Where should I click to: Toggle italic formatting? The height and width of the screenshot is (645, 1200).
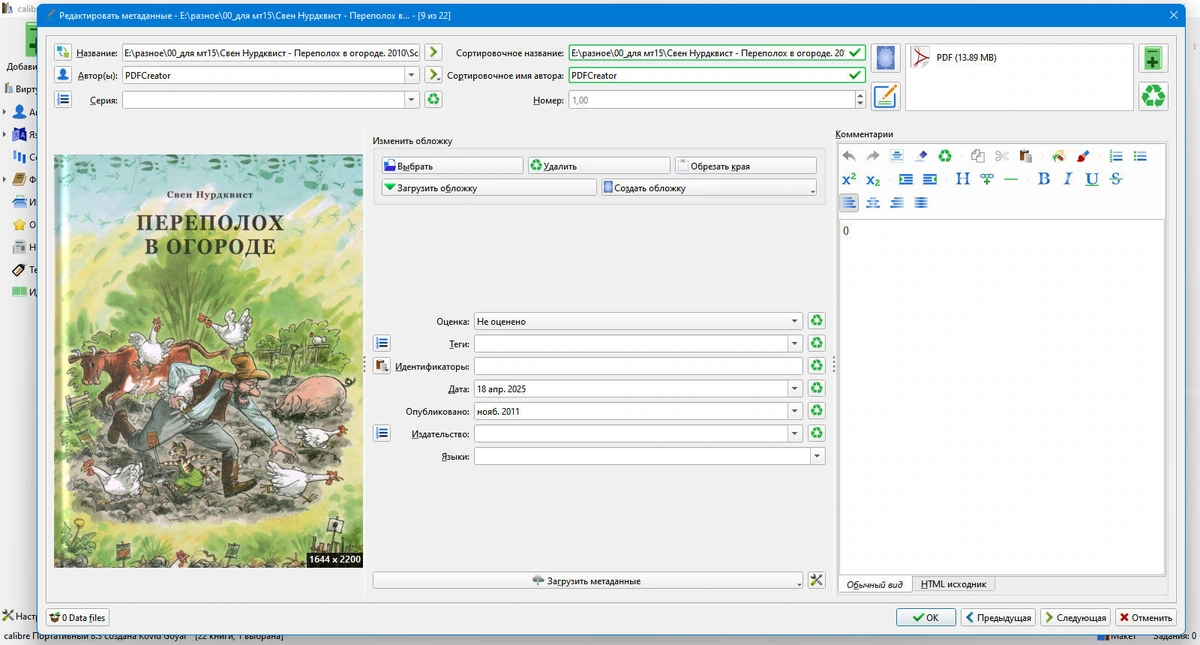[1068, 179]
